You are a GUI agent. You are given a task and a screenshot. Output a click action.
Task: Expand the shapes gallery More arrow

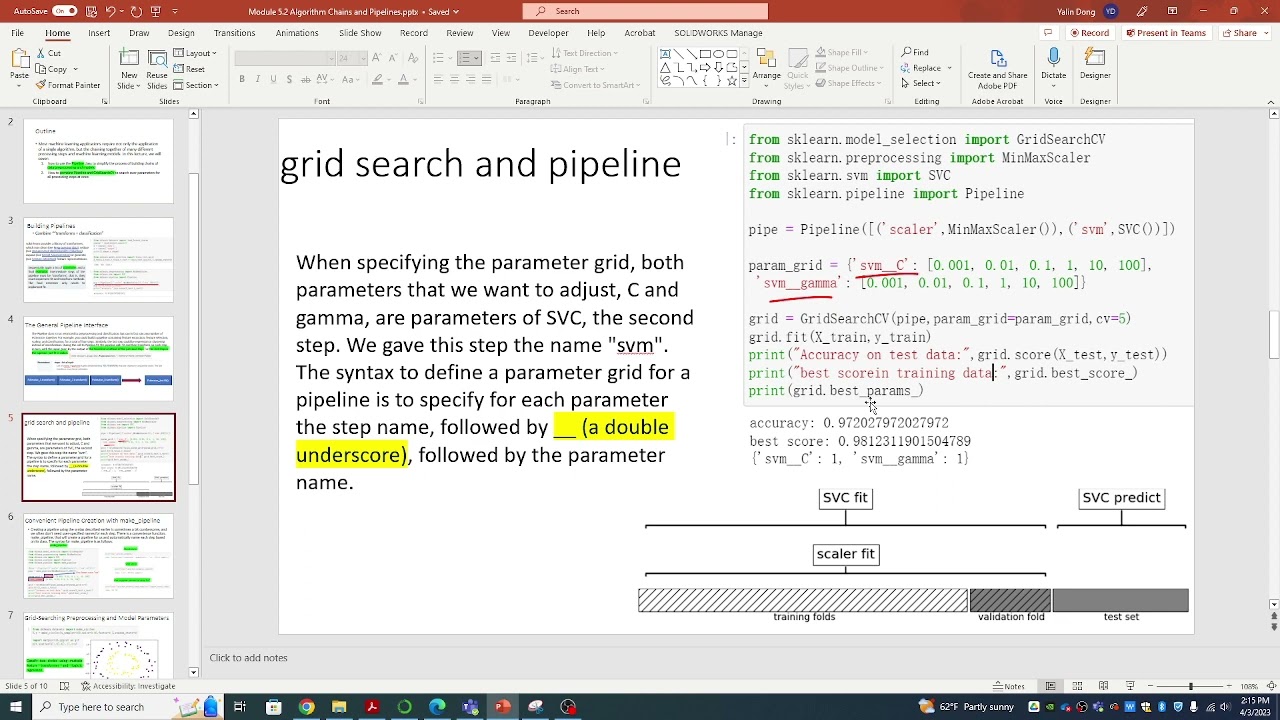[744, 81]
